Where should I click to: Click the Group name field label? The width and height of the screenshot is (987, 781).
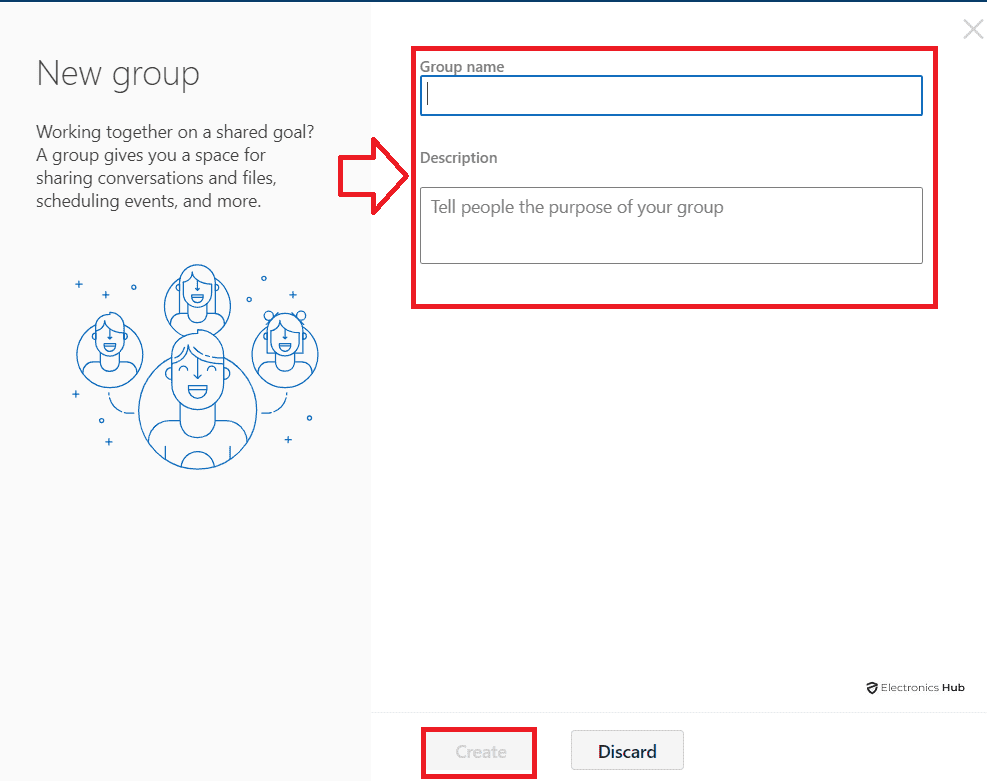tap(461, 66)
